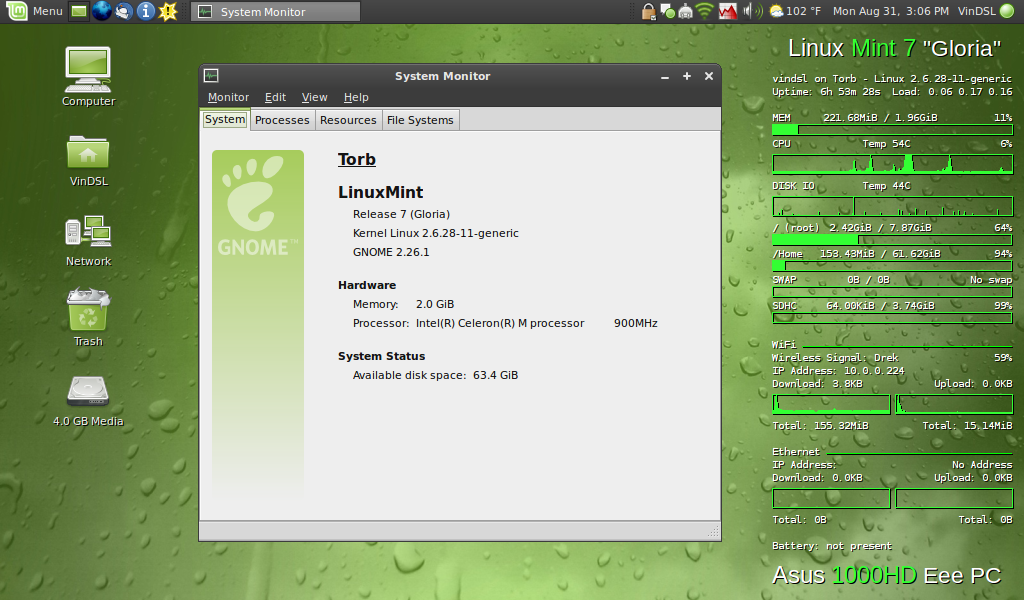The image size is (1024, 600).
Task: Click the Wireless Signal: Drek line
Action: pos(835,358)
